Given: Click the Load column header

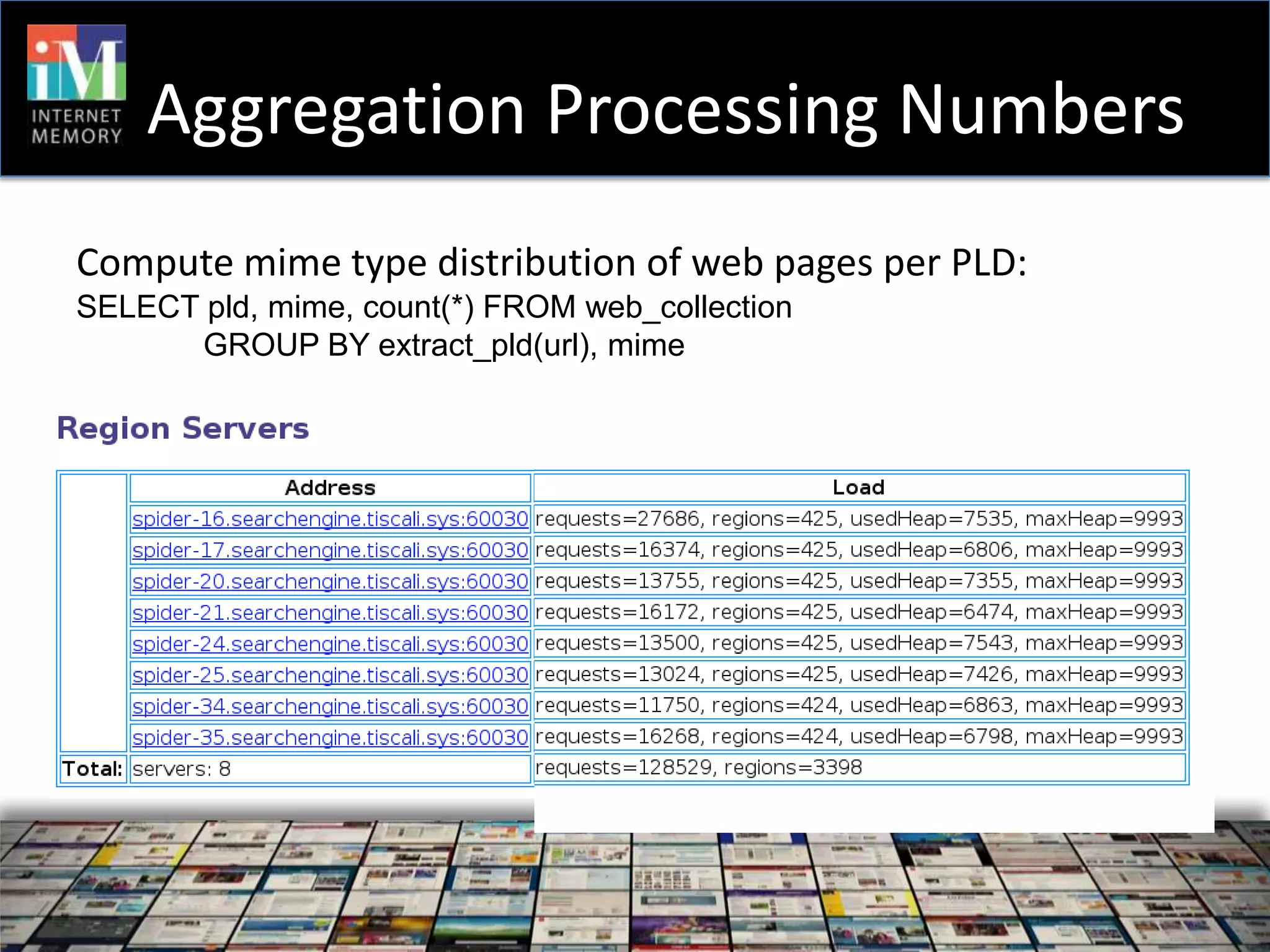Looking at the screenshot, I should 859,487.
